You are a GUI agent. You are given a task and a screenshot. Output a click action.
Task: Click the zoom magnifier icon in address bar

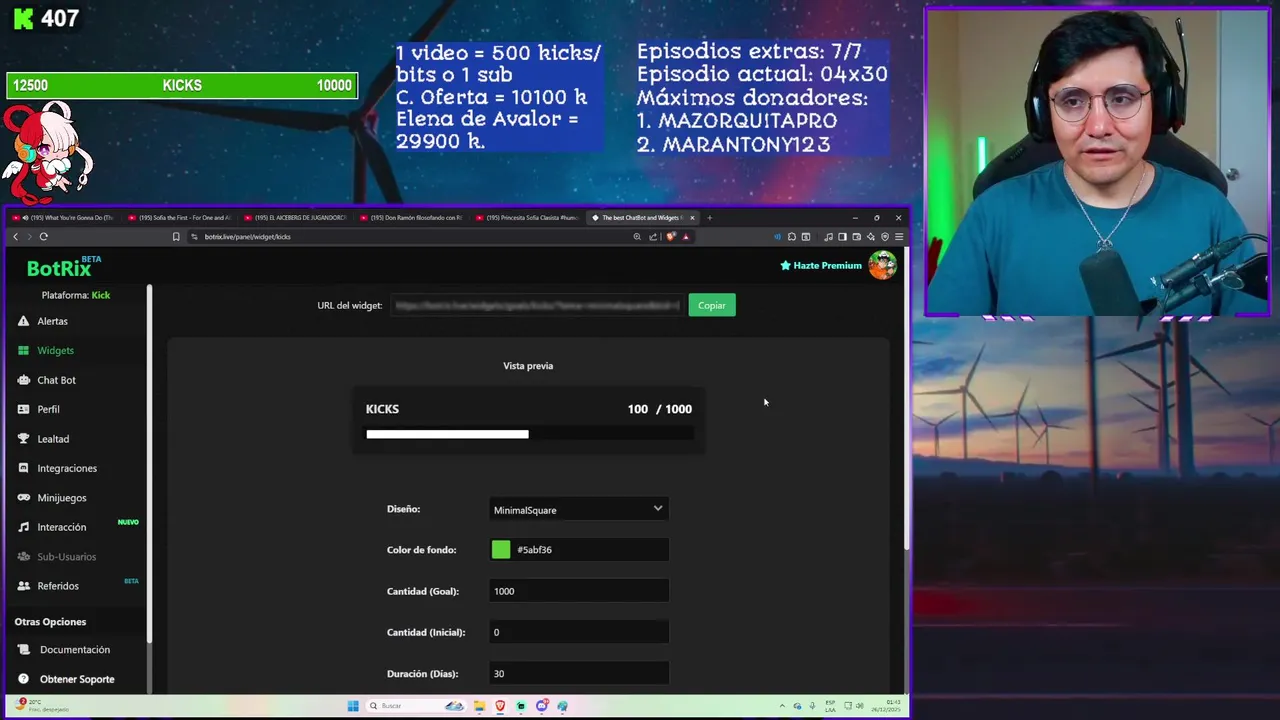(x=637, y=237)
